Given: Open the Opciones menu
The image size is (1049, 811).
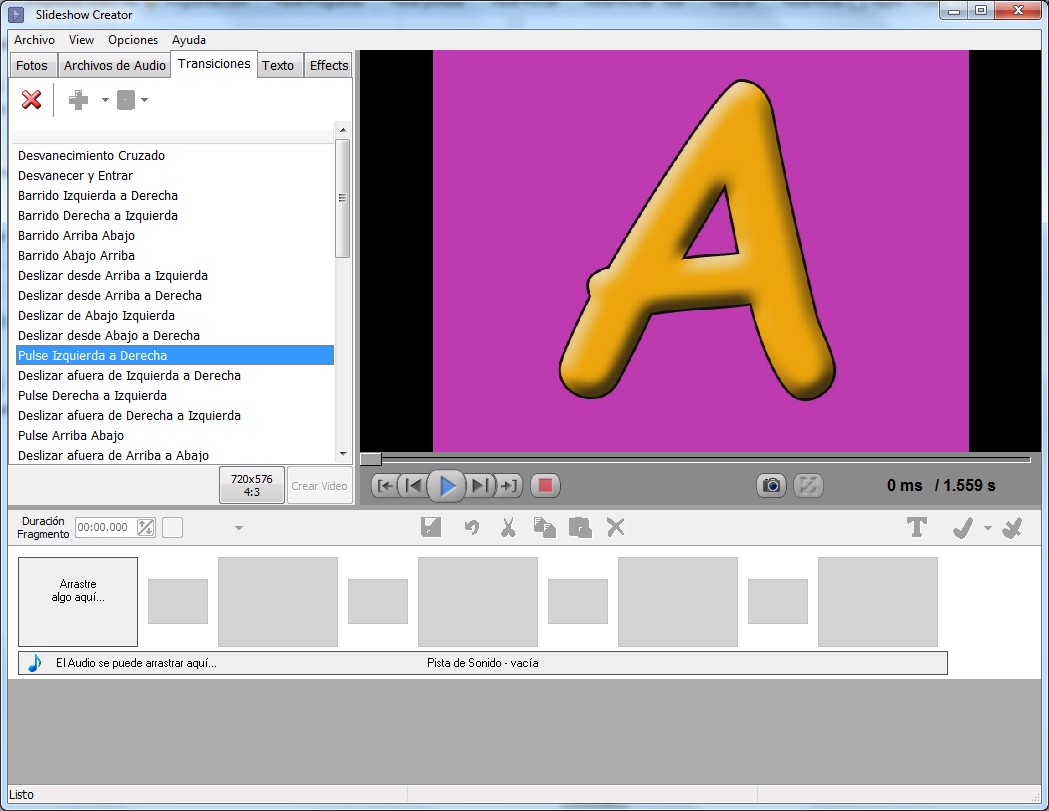Looking at the screenshot, I should pyautogui.click(x=133, y=39).
